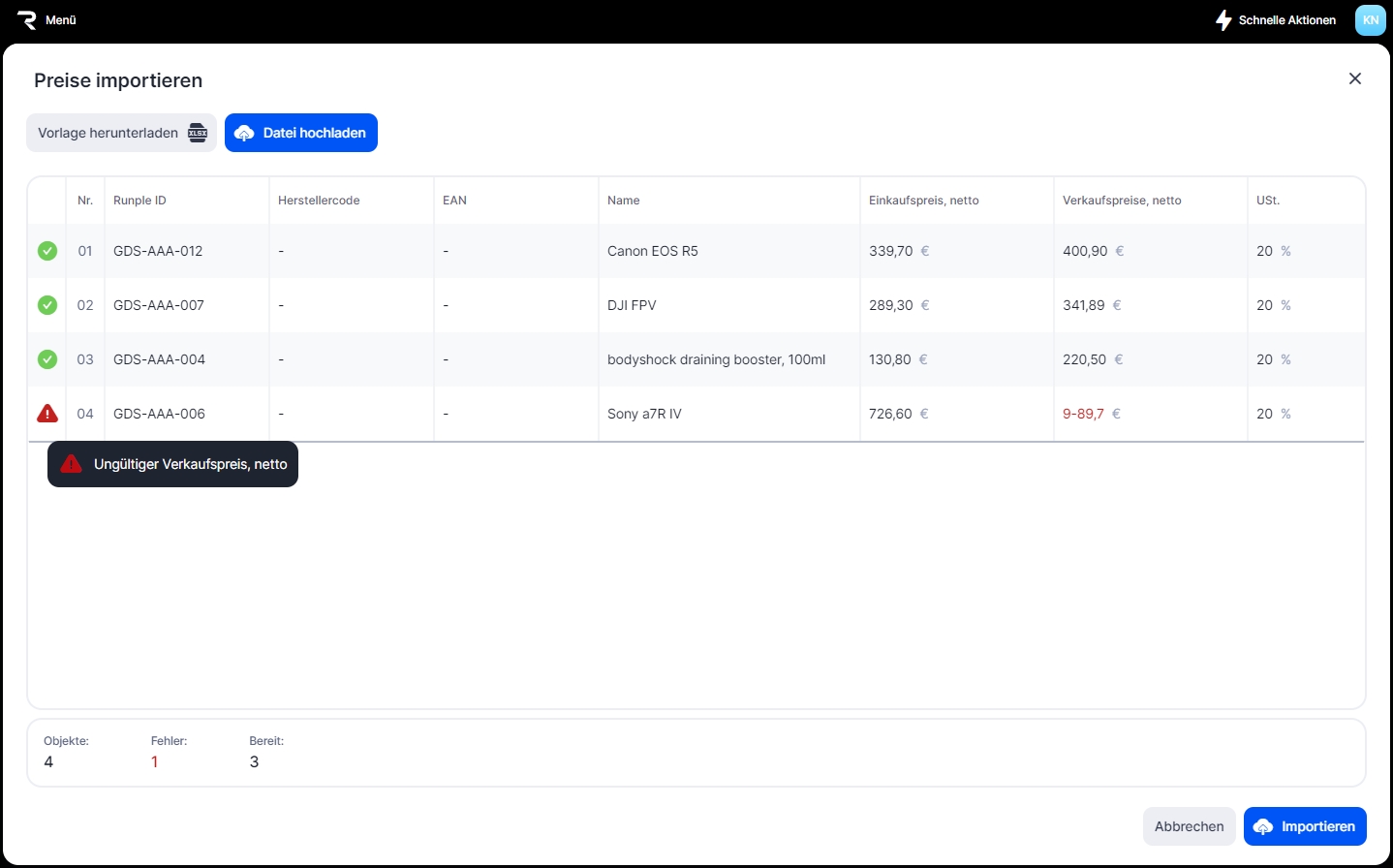
Task: Click the Fehler count value
Action: click(x=154, y=762)
